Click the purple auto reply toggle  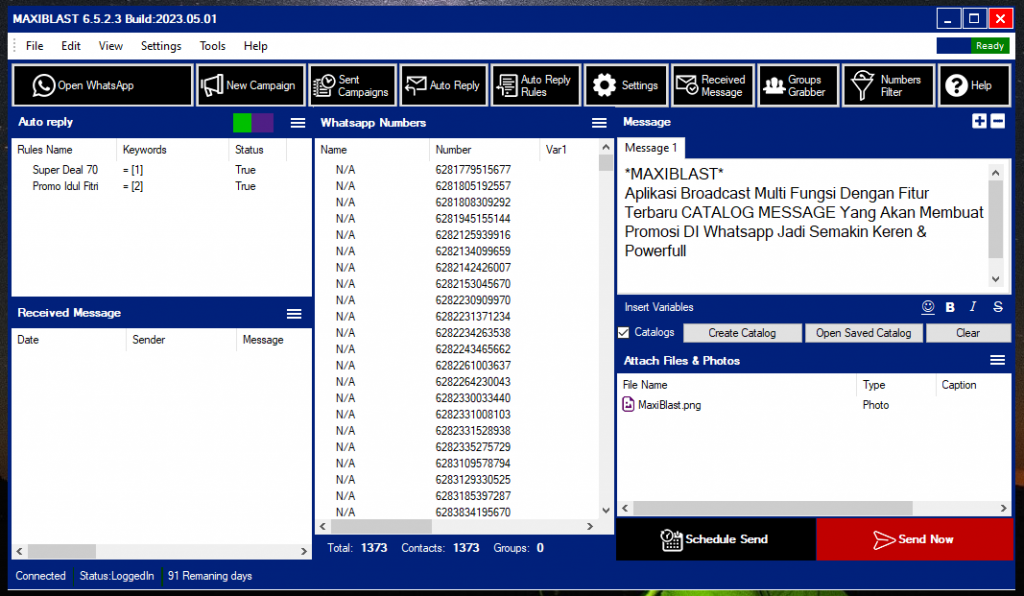click(263, 123)
